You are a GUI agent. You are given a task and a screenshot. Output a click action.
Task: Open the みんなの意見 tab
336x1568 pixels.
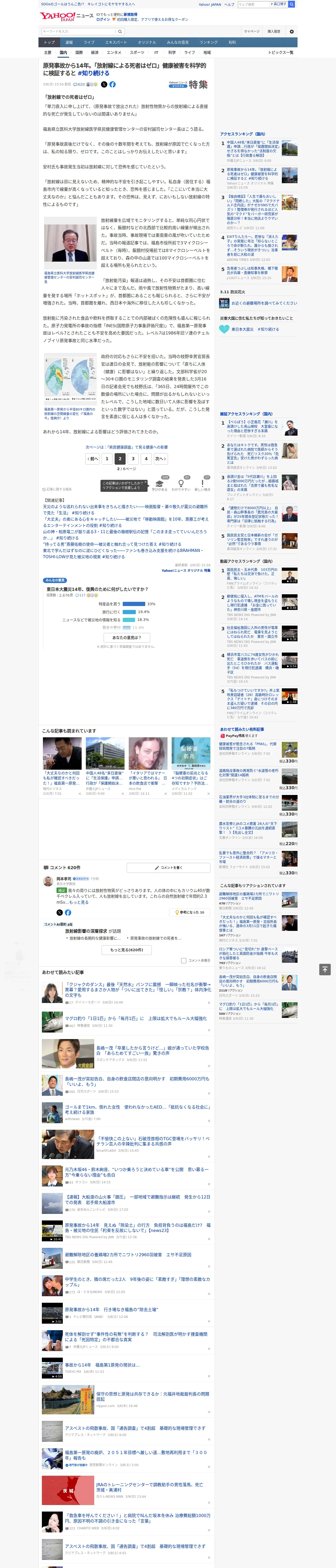tap(178, 43)
